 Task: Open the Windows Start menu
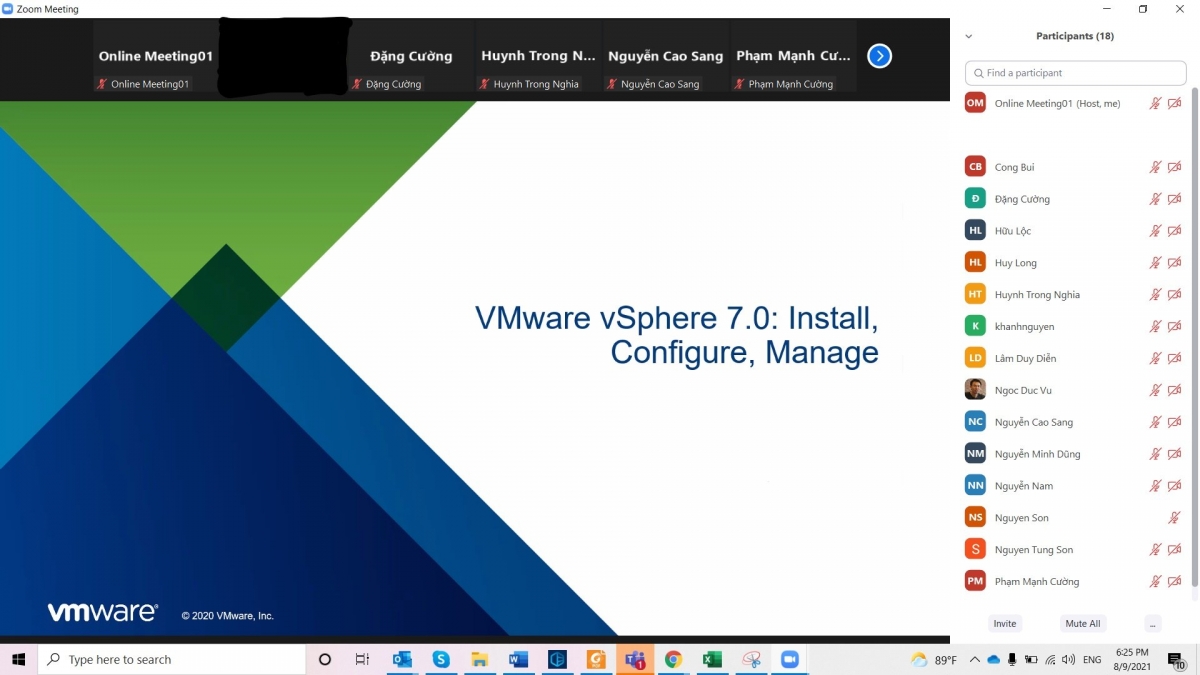pos(18,659)
